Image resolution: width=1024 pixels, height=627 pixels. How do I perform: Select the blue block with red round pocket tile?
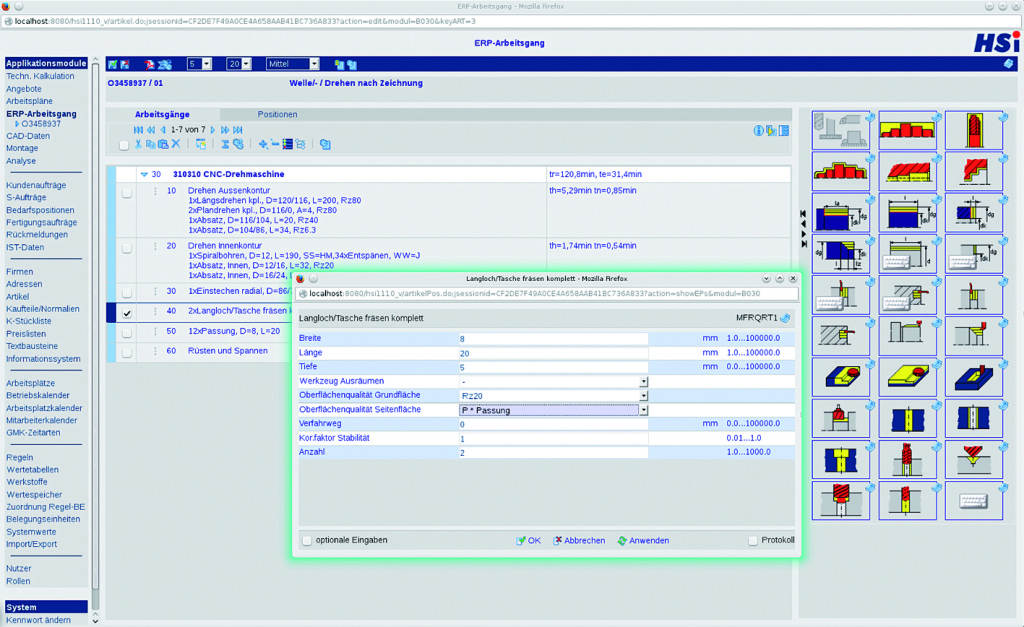point(840,378)
